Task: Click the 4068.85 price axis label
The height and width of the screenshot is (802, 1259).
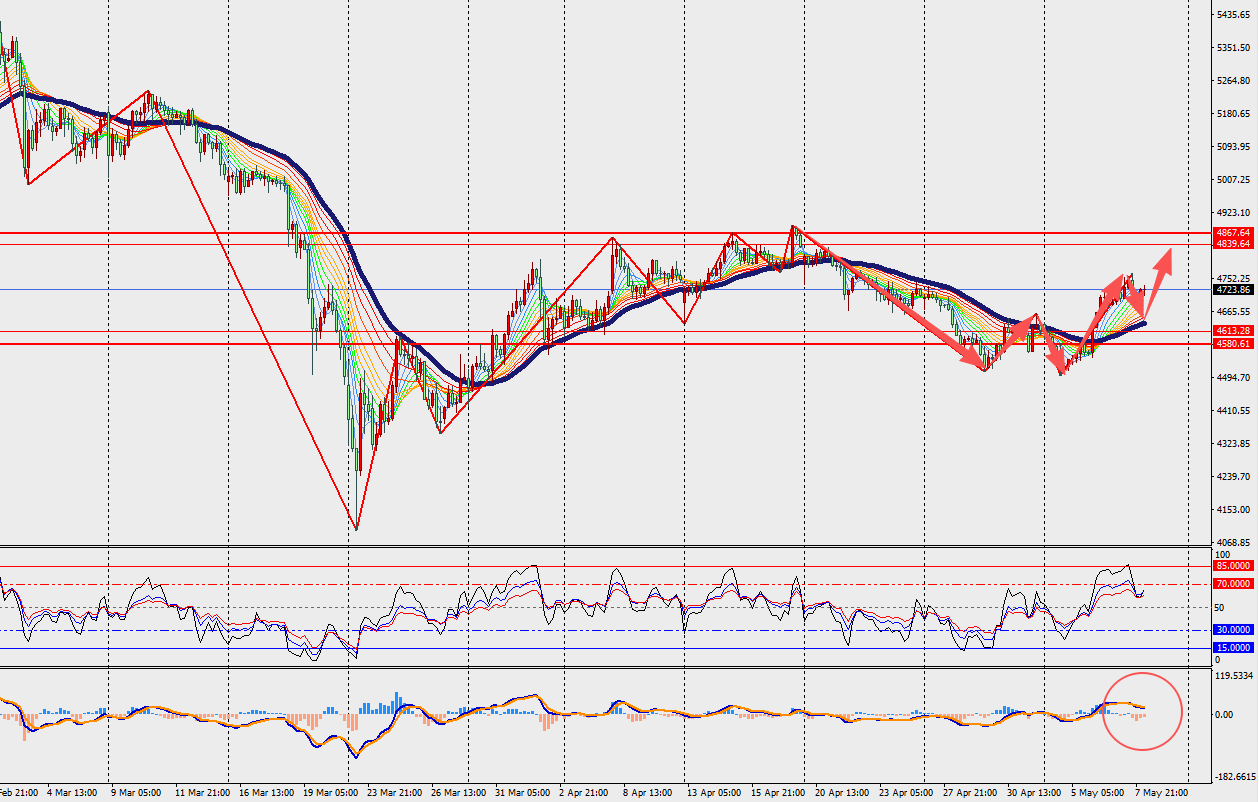Action: pyautogui.click(x=1234, y=543)
